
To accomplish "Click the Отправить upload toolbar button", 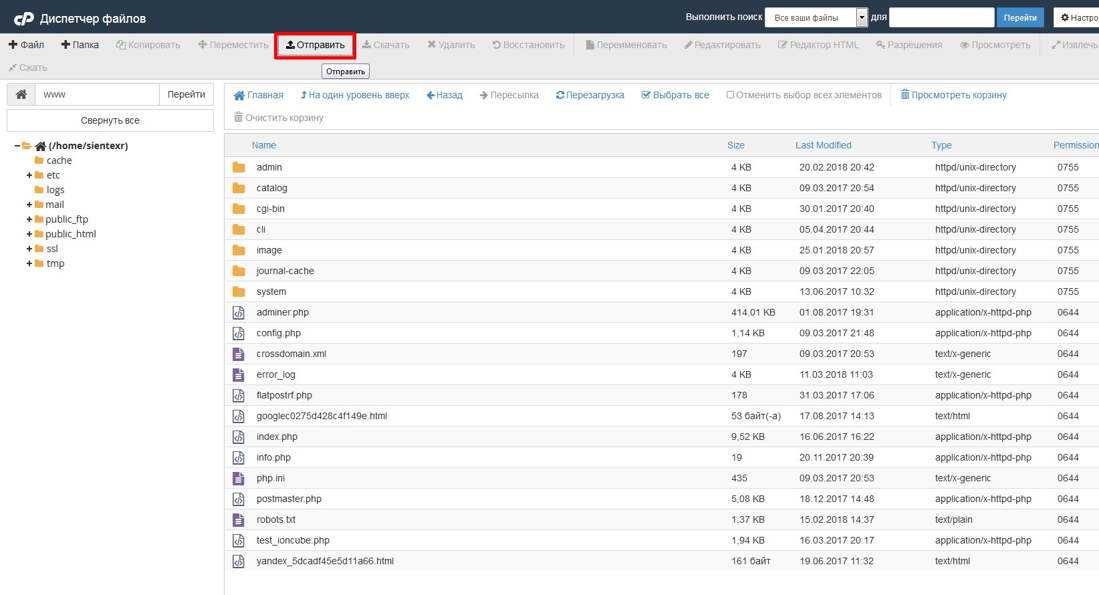I will (315, 45).
